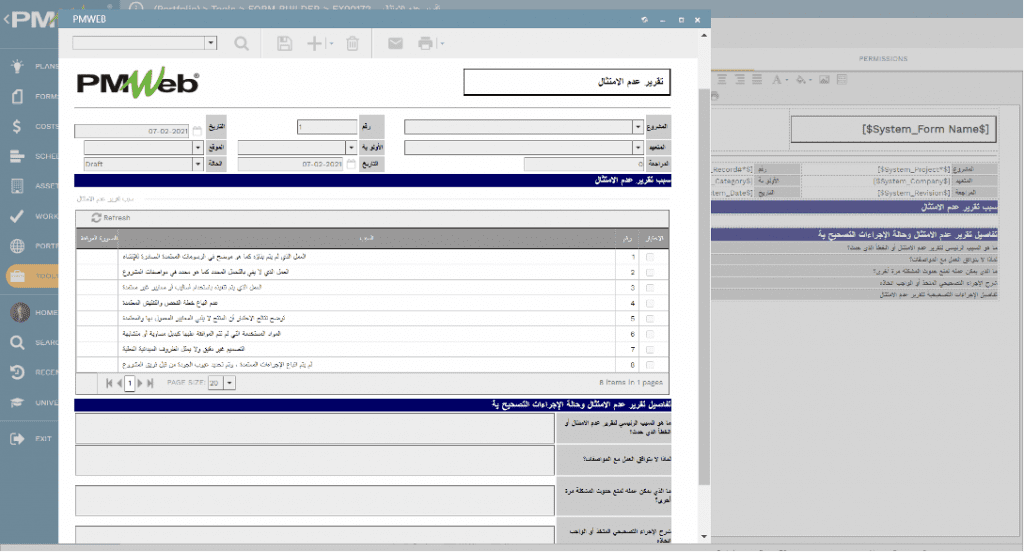Open the location (الموقع) dropdown
Screen dimensions: 1024x552
click(197, 148)
